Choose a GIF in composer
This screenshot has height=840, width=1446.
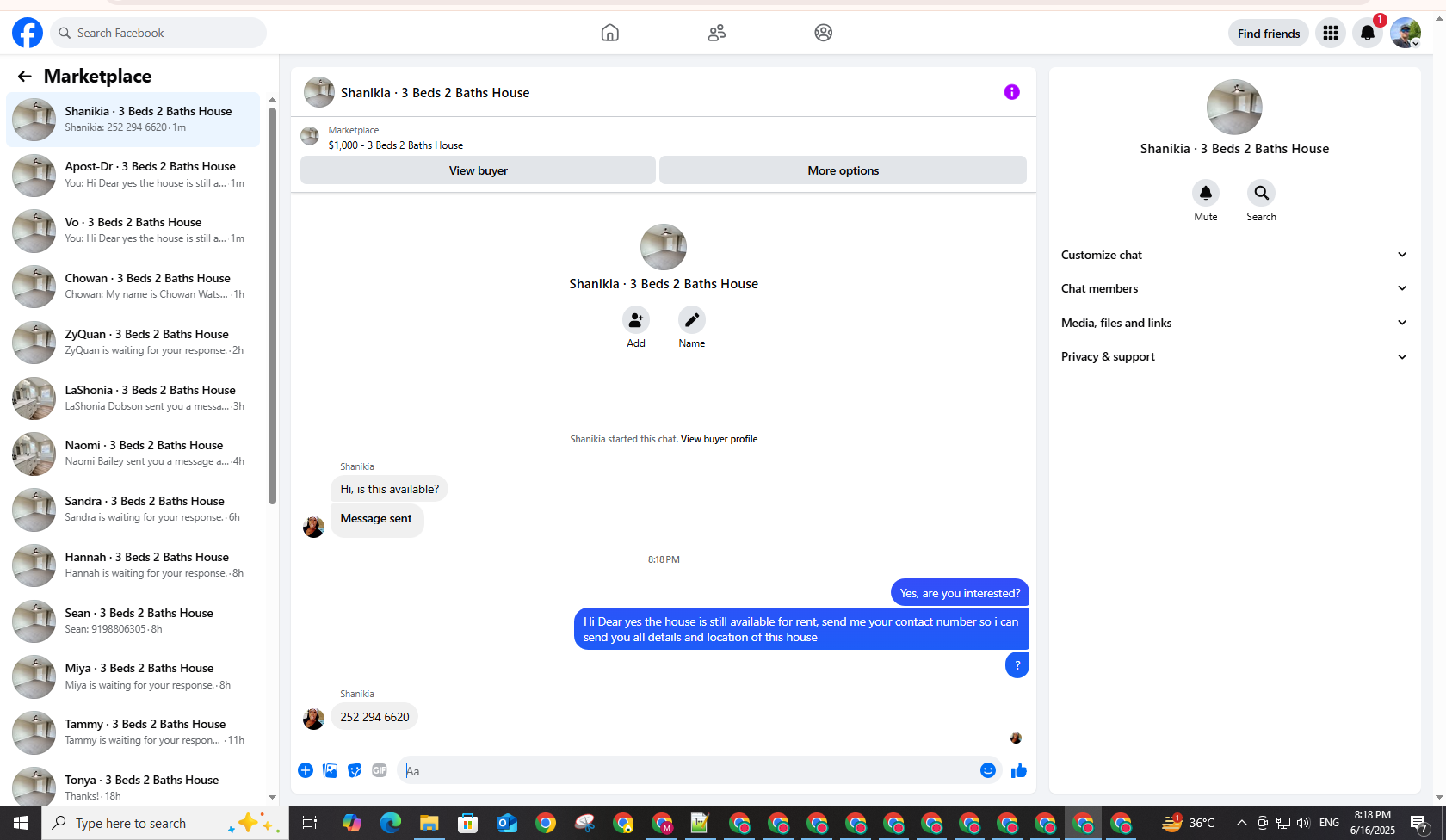tap(380, 770)
